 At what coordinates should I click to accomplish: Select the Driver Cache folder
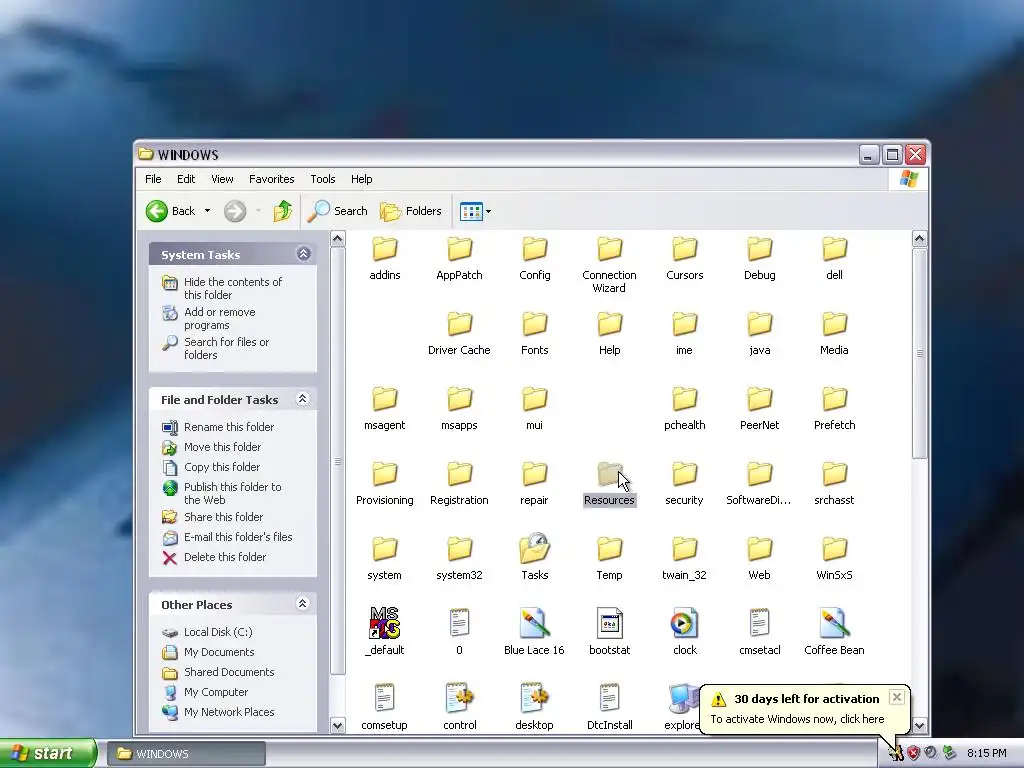[459, 333]
